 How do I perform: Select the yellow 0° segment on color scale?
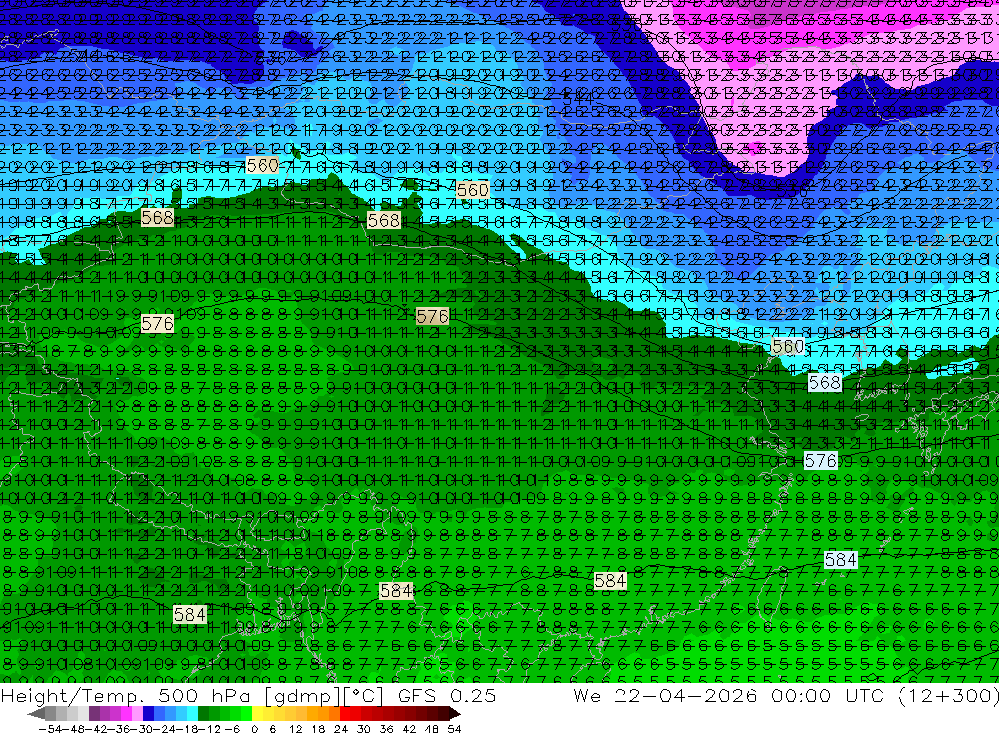coord(258,714)
